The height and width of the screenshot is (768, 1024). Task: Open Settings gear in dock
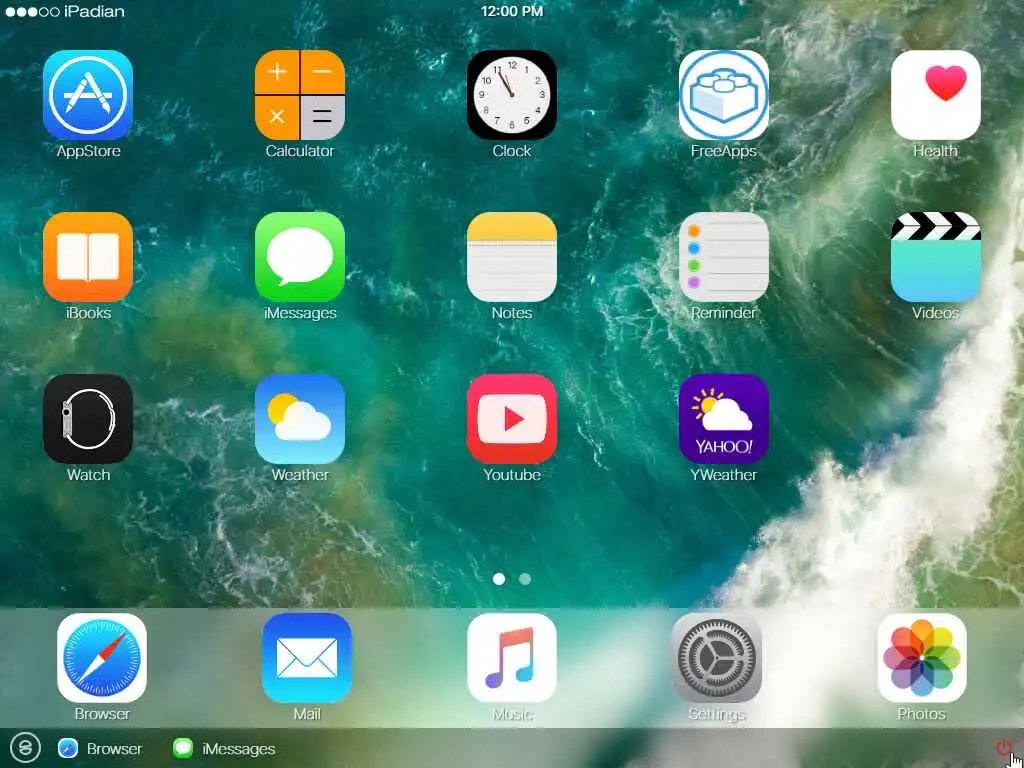pos(717,658)
